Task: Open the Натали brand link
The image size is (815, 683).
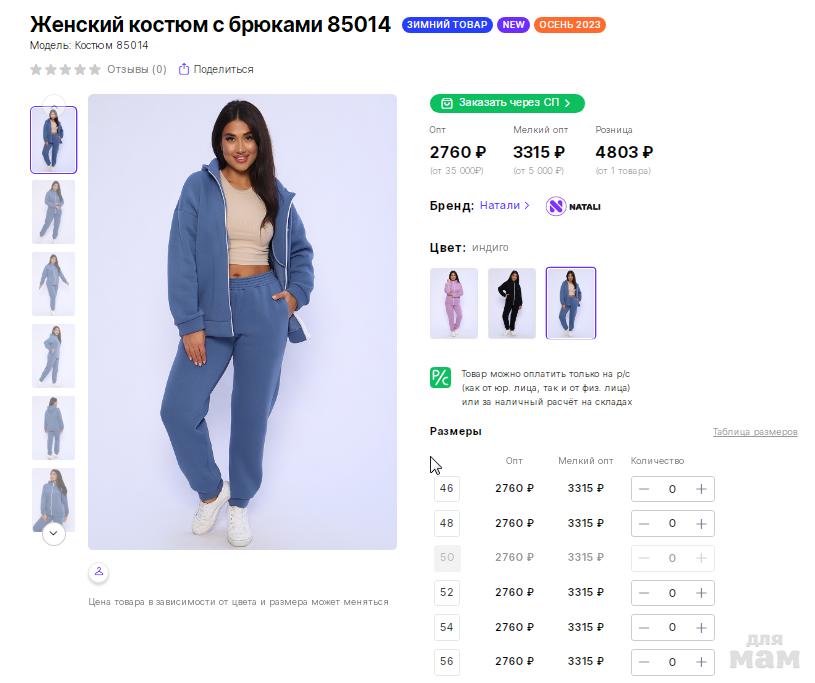Action: (x=504, y=206)
